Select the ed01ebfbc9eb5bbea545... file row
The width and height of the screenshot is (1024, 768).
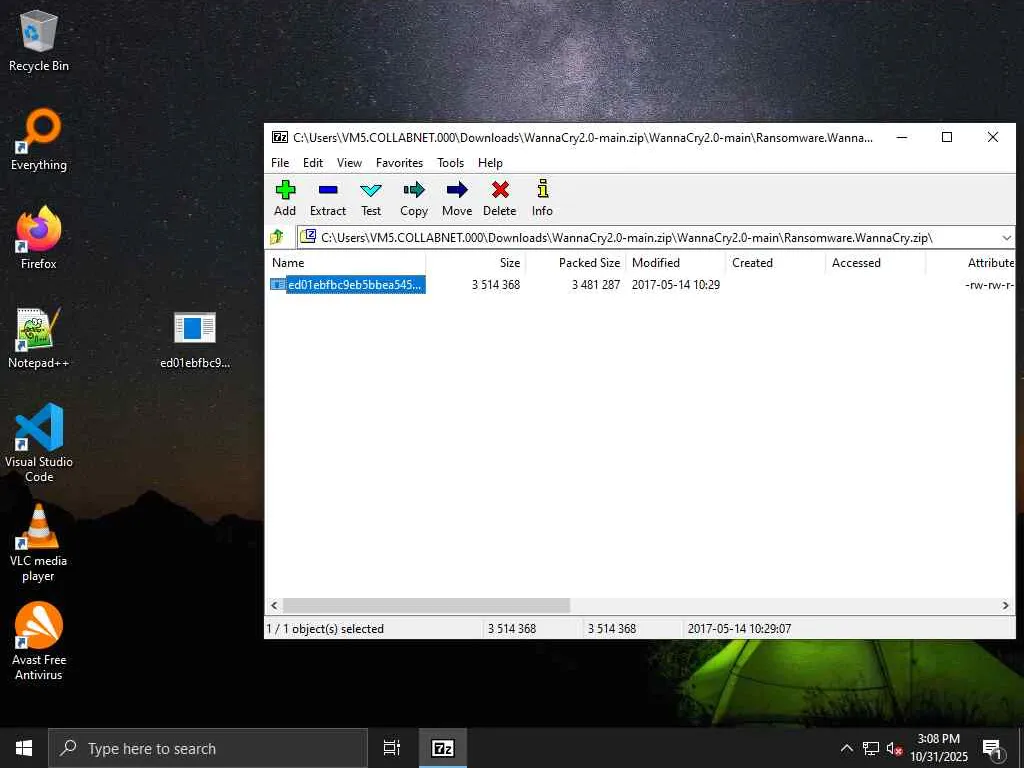coord(347,285)
